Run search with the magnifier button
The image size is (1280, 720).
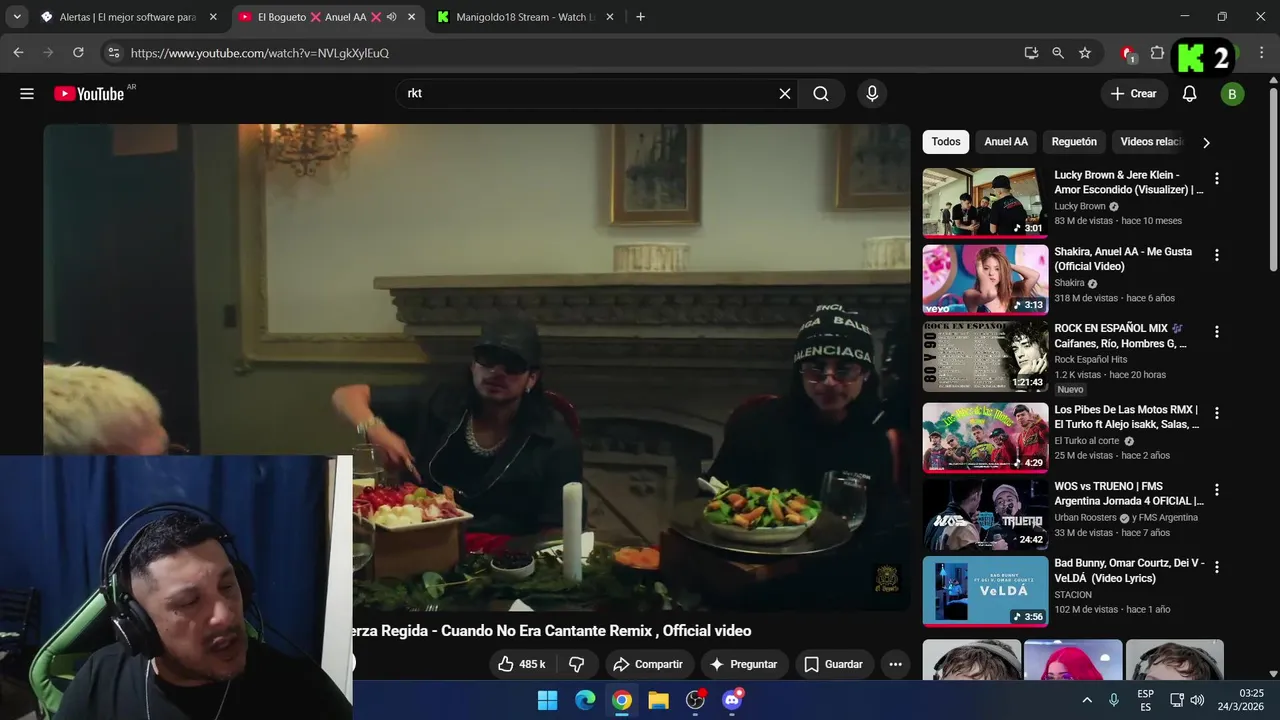[821, 94]
